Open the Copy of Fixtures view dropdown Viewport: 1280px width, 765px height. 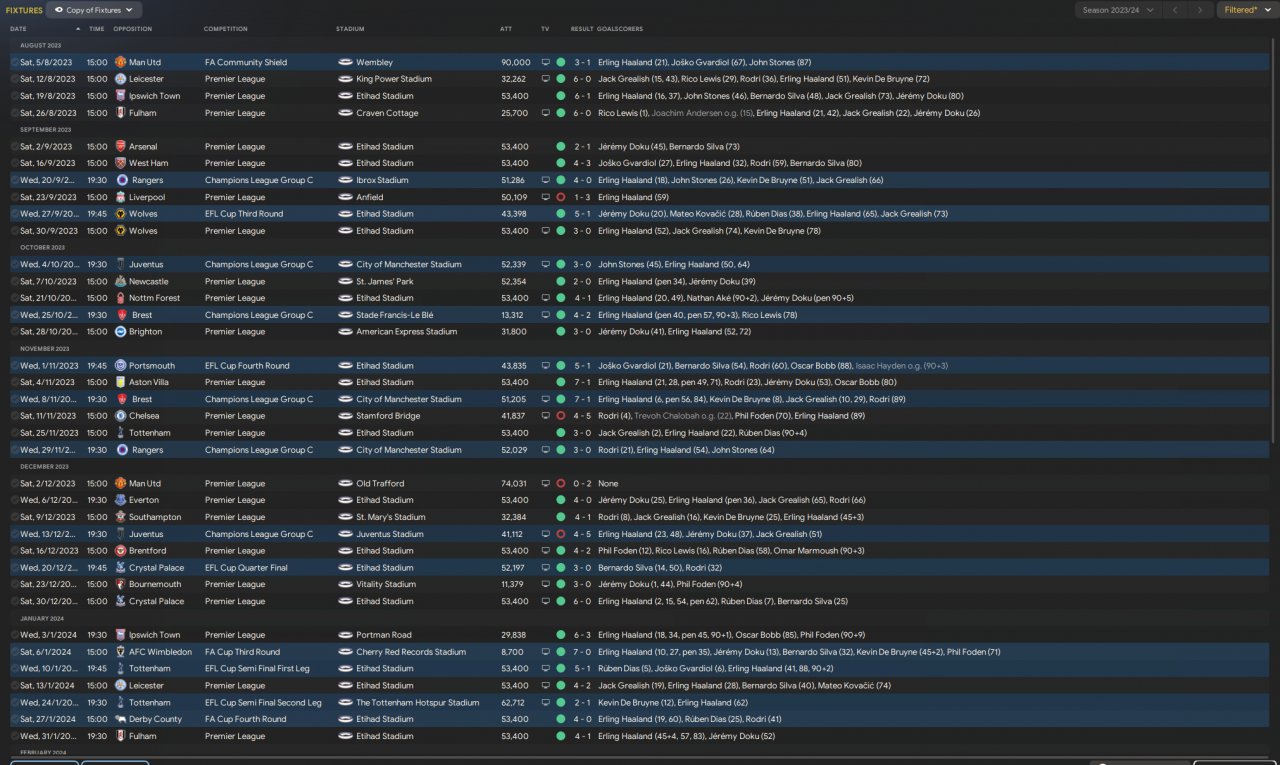(x=94, y=10)
